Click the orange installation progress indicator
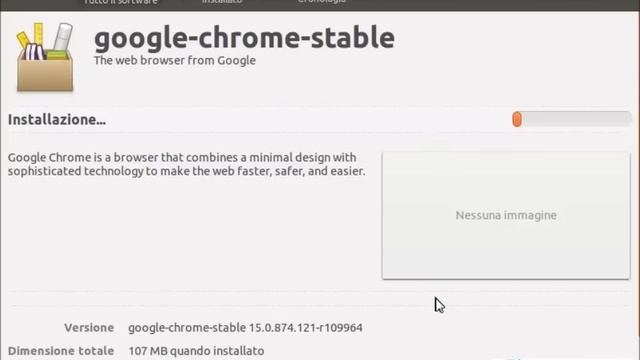This screenshot has width=640, height=360. coord(517,119)
